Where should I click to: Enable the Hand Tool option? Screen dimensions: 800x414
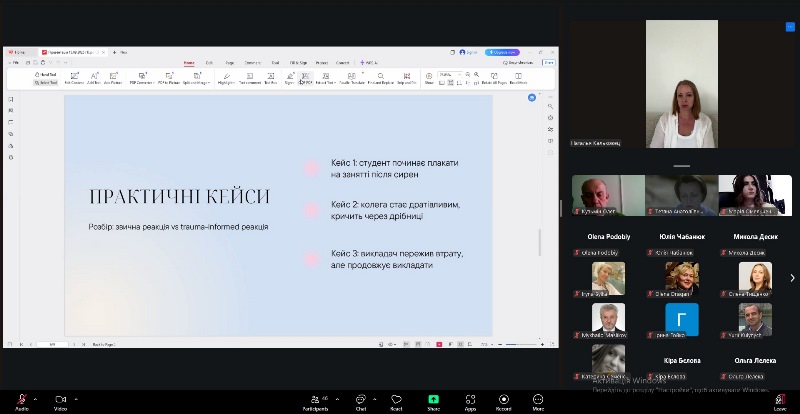click(46, 74)
